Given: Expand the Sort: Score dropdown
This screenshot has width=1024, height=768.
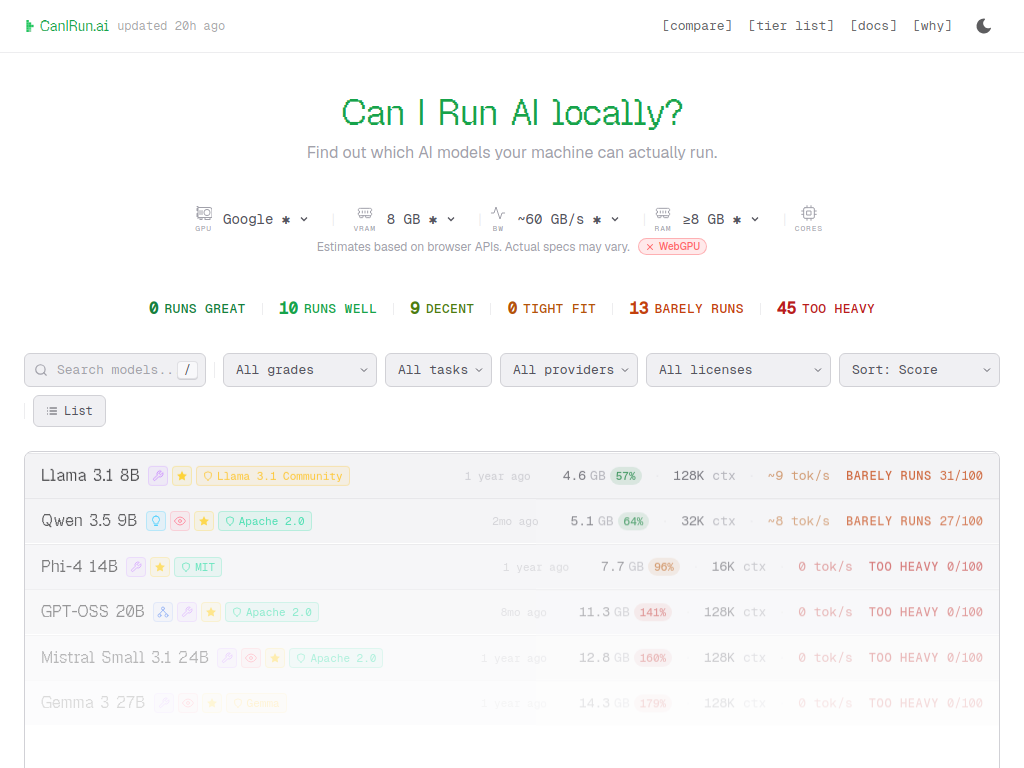Looking at the screenshot, I should click(x=919, y=370).
